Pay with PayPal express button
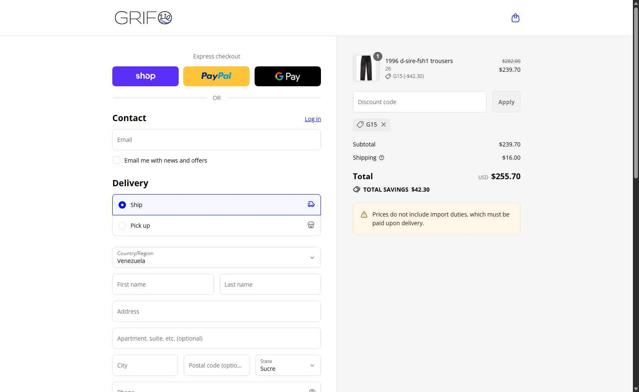Screen dimensions: 639x392 (x=216, y=76)
